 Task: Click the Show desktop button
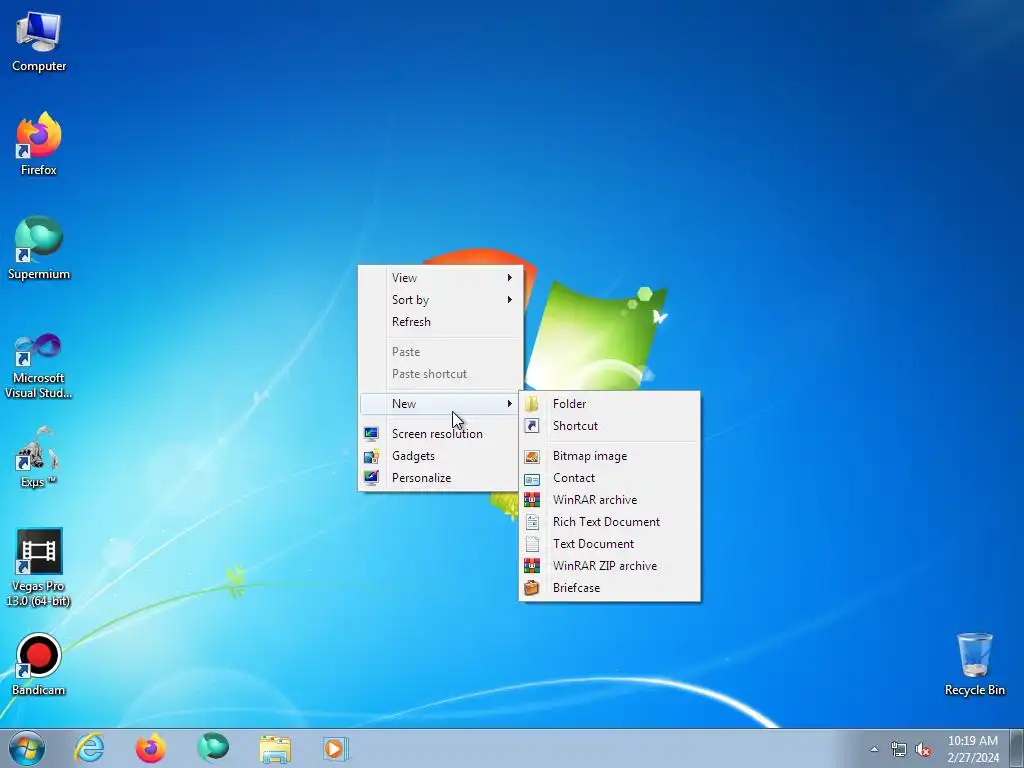coord(1017,748)
